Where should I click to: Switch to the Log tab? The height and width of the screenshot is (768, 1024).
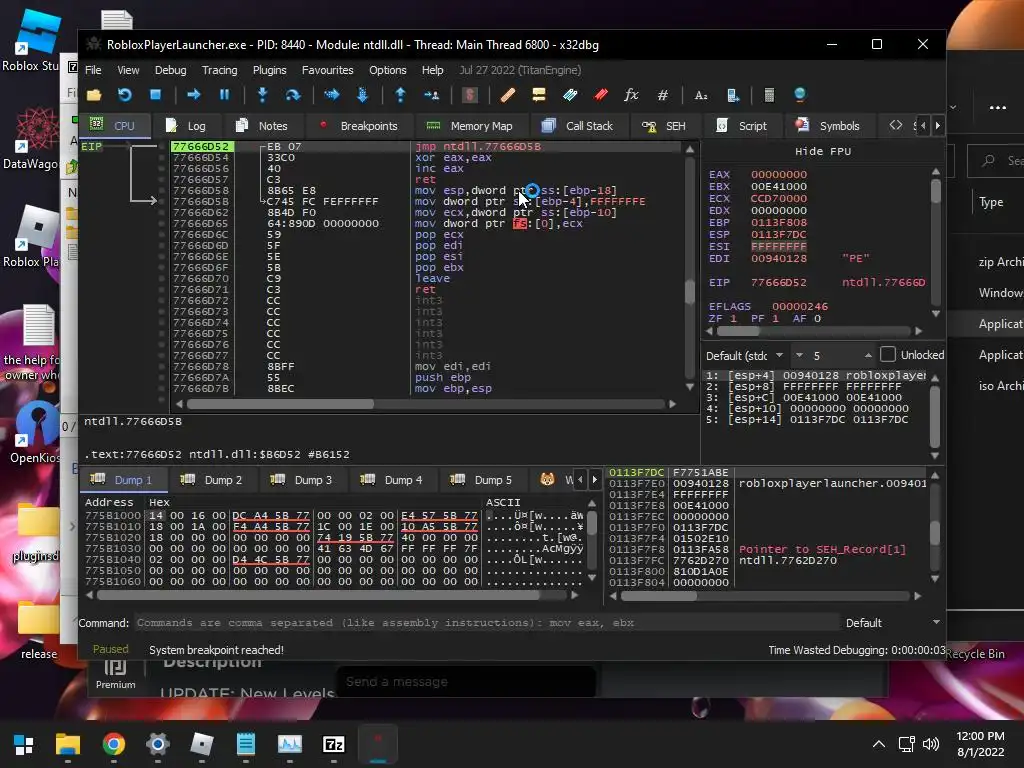(186, 126)
